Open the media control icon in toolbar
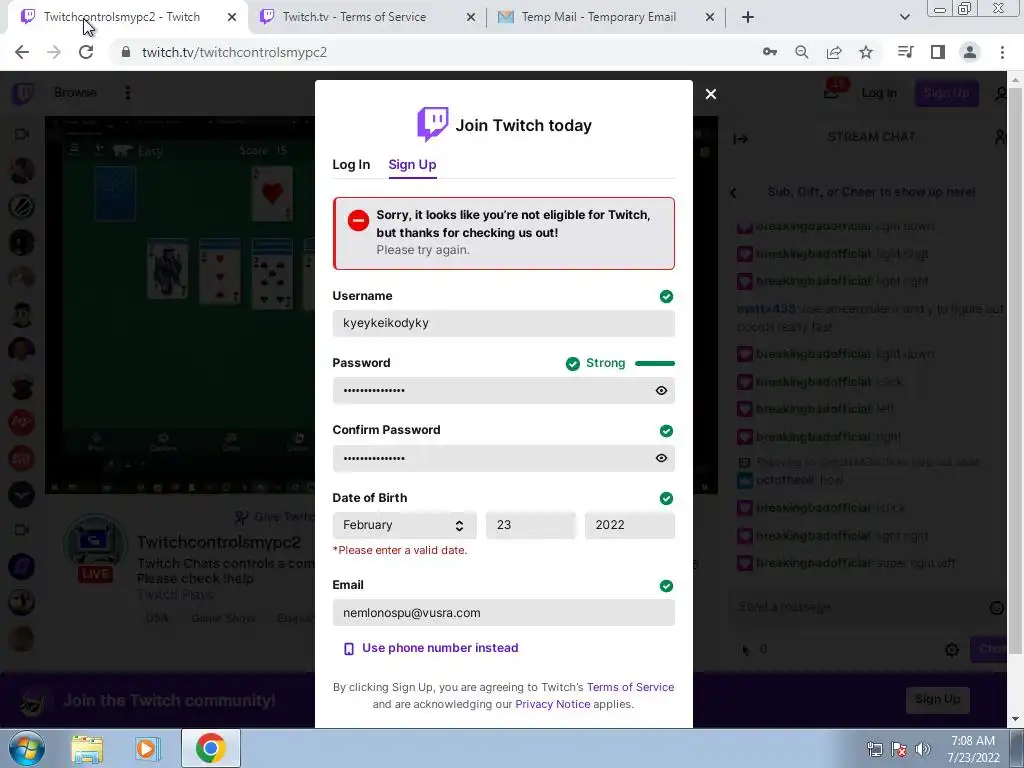The image size is (1024, 768). 906,52
